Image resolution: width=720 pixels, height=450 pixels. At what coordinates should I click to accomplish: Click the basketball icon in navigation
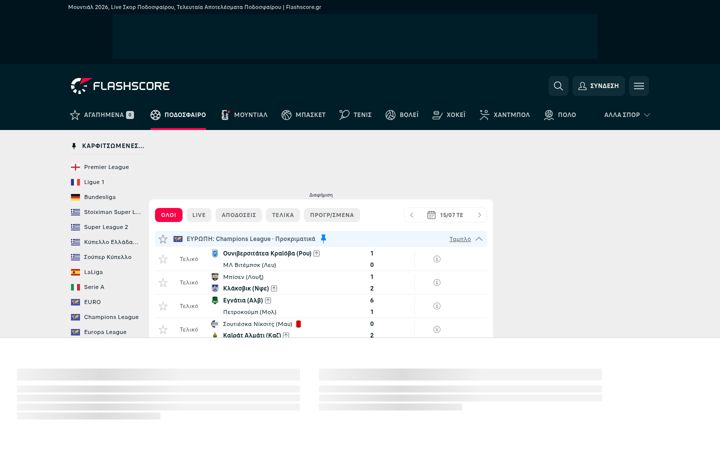[287, 115]
